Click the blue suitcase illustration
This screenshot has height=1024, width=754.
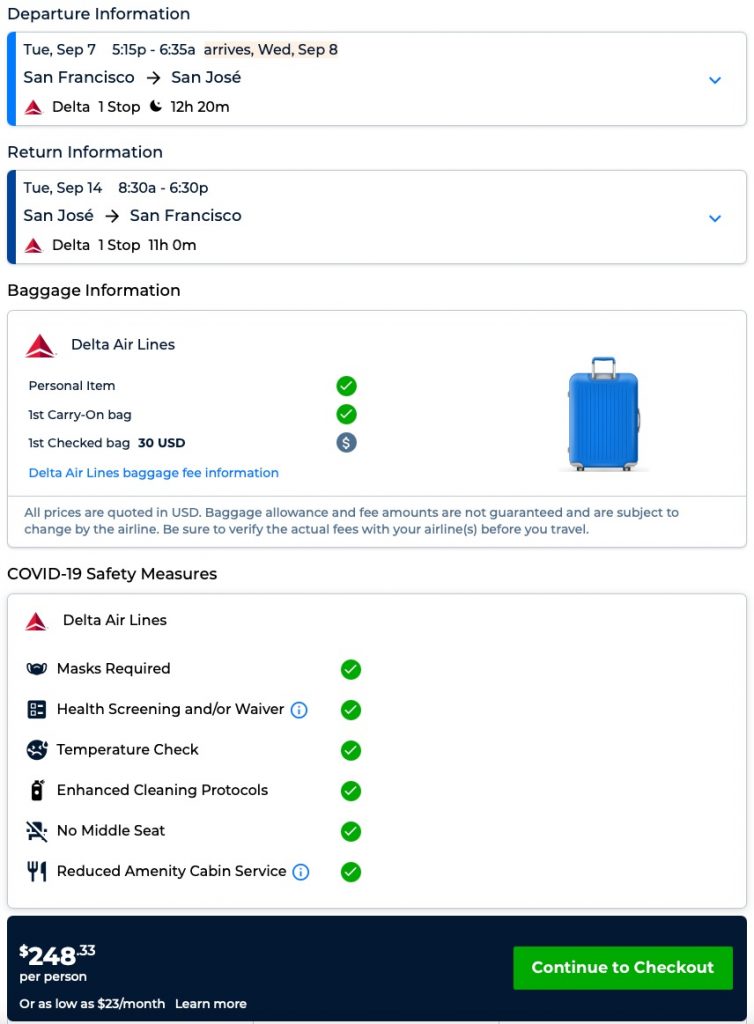(x=603, y=414)
